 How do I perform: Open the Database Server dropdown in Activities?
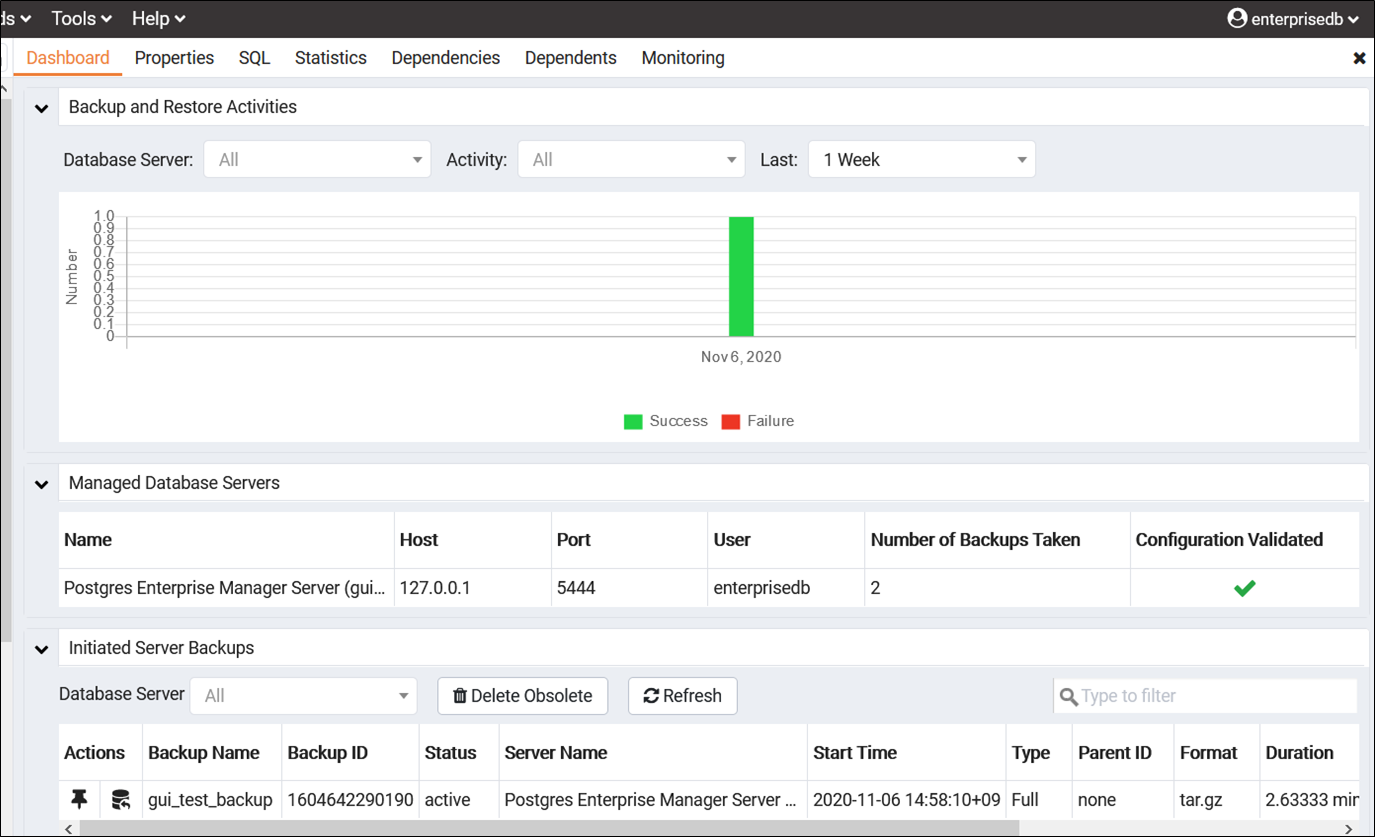(317, 160)
